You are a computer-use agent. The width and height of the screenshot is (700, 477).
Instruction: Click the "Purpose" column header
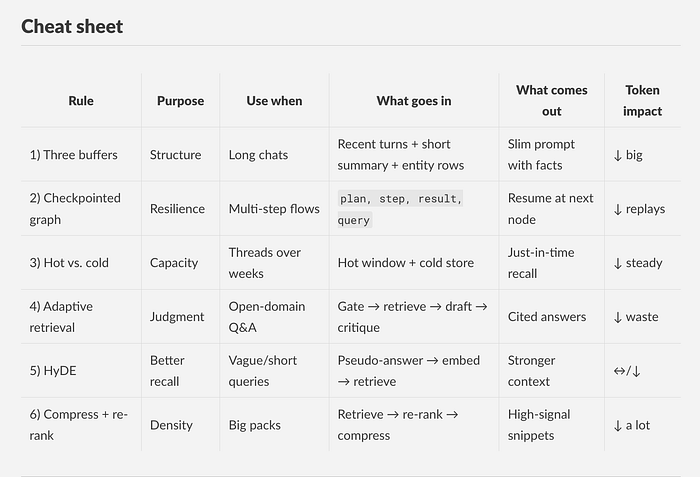tap(180, 101)
